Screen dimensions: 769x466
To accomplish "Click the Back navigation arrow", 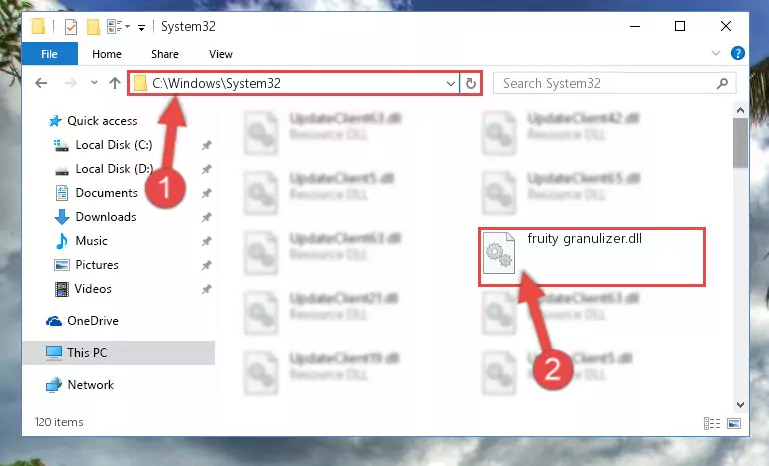I will pyautogui.click(x=41, y=83).
